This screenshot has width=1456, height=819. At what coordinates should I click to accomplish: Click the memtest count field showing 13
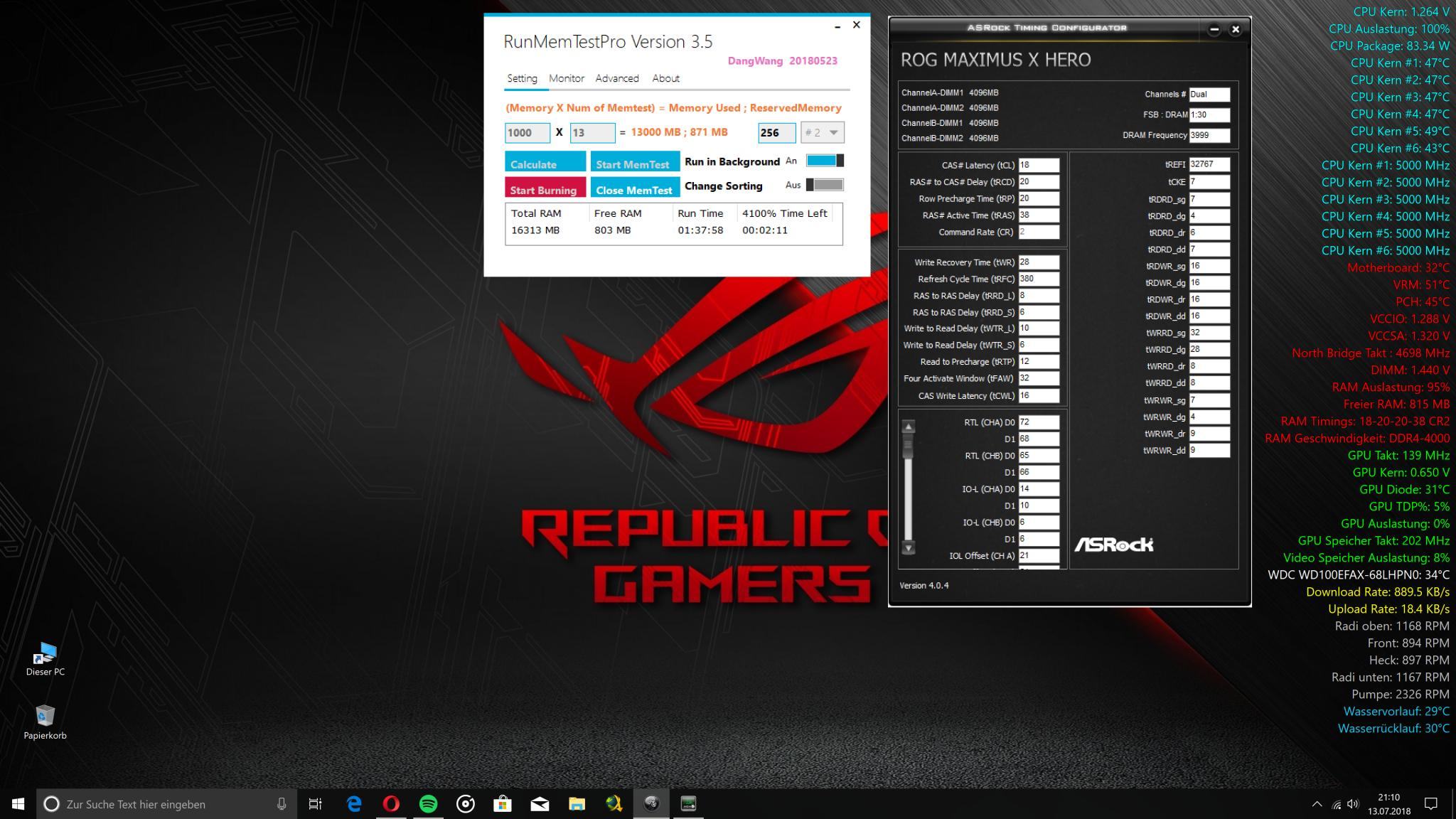(x=592, y=132)
